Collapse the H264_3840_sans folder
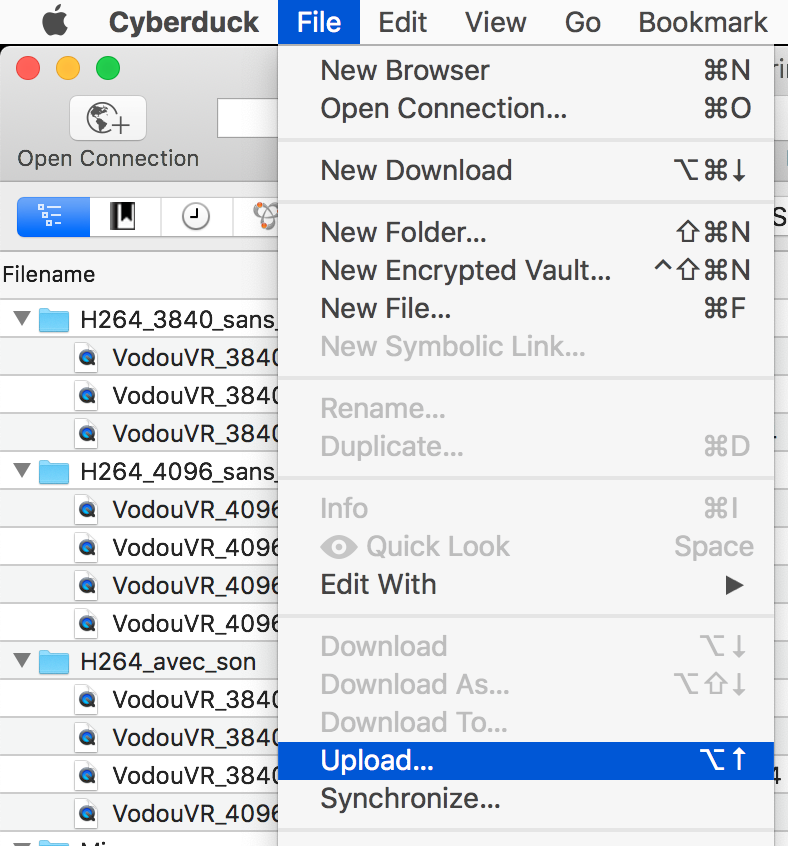 point(22,320)
